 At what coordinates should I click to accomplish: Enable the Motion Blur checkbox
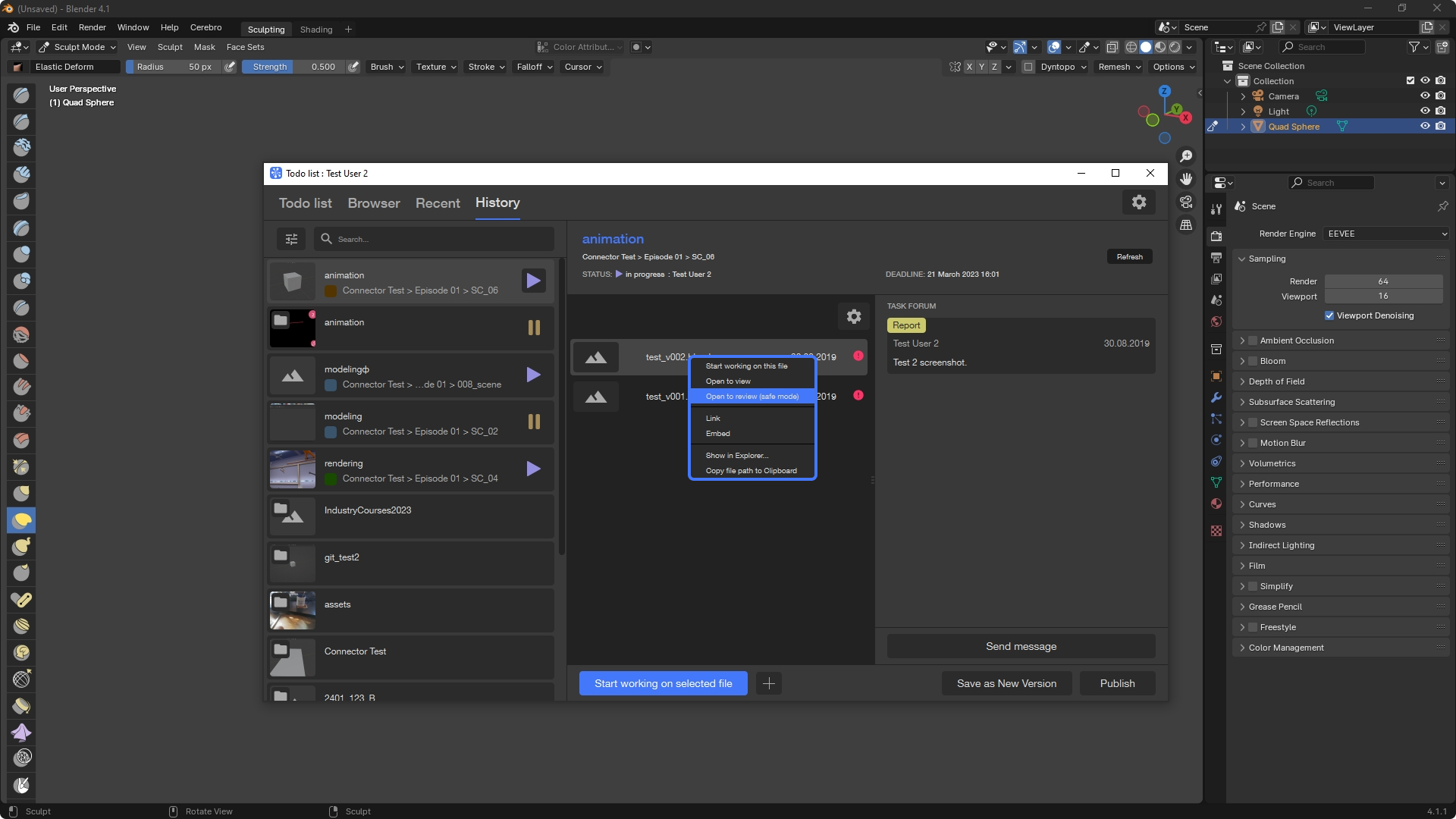[1253, 443]
